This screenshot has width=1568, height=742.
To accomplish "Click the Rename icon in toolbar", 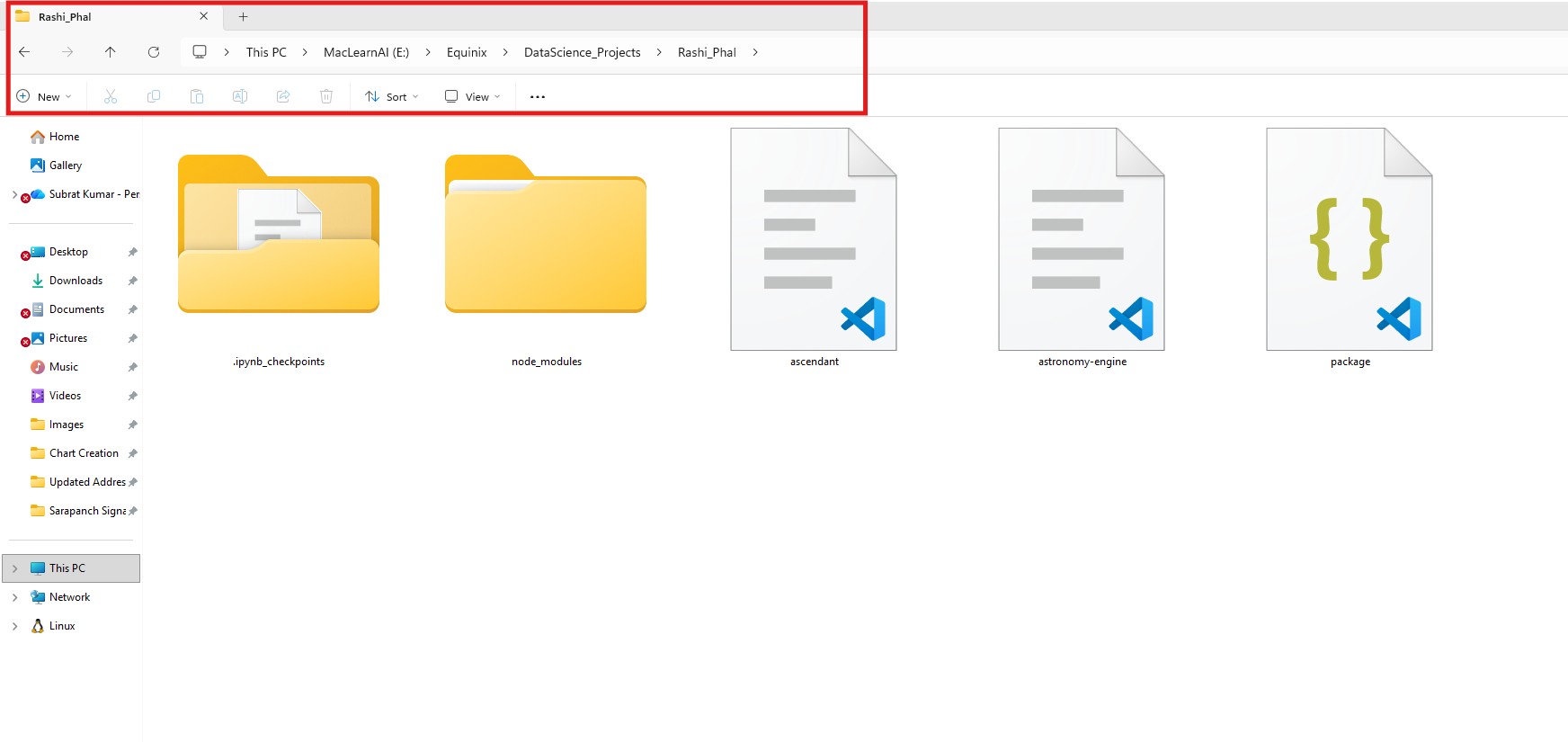I will coord(240,96).
